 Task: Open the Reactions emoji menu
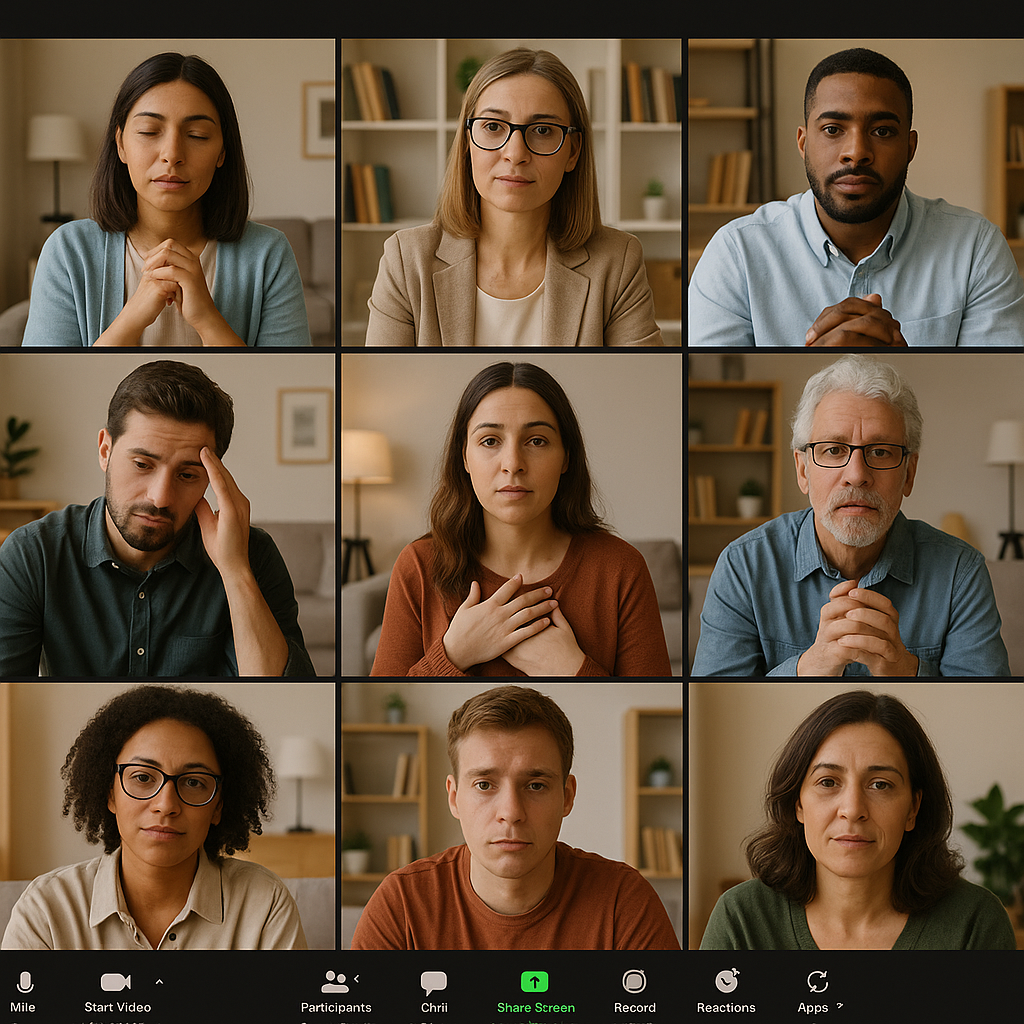(x=726, y=981)
